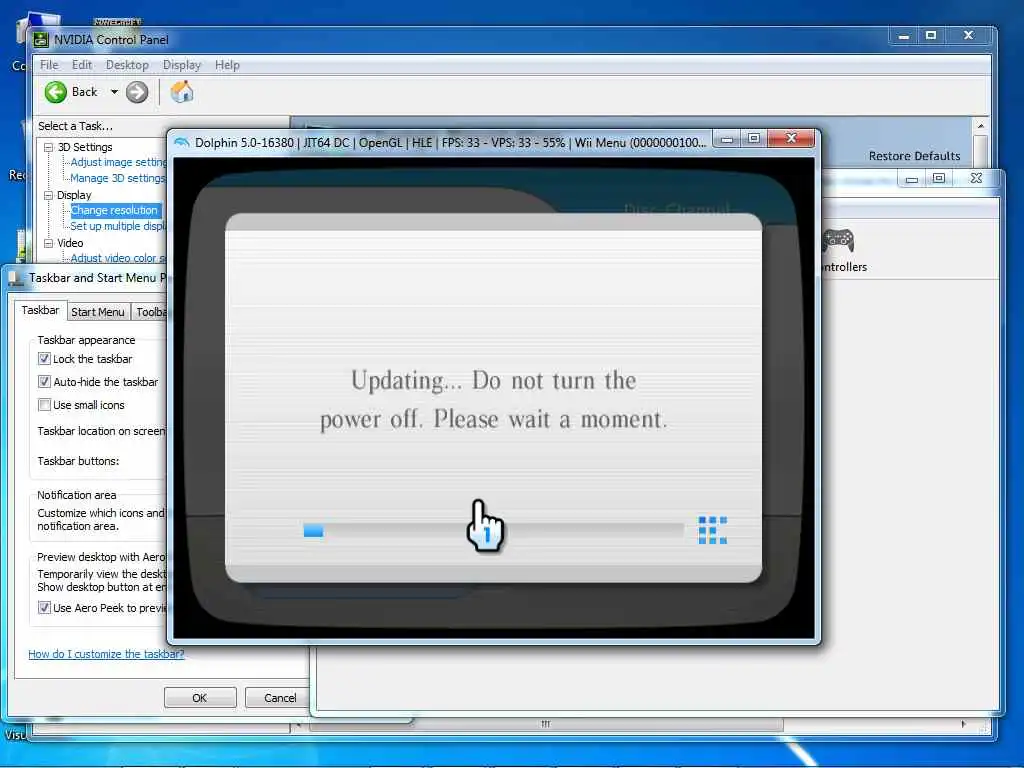Click the Wii update progress bar
This screenshot has height=768, width=1024.
pyautogui.click(x=493, y=530)
